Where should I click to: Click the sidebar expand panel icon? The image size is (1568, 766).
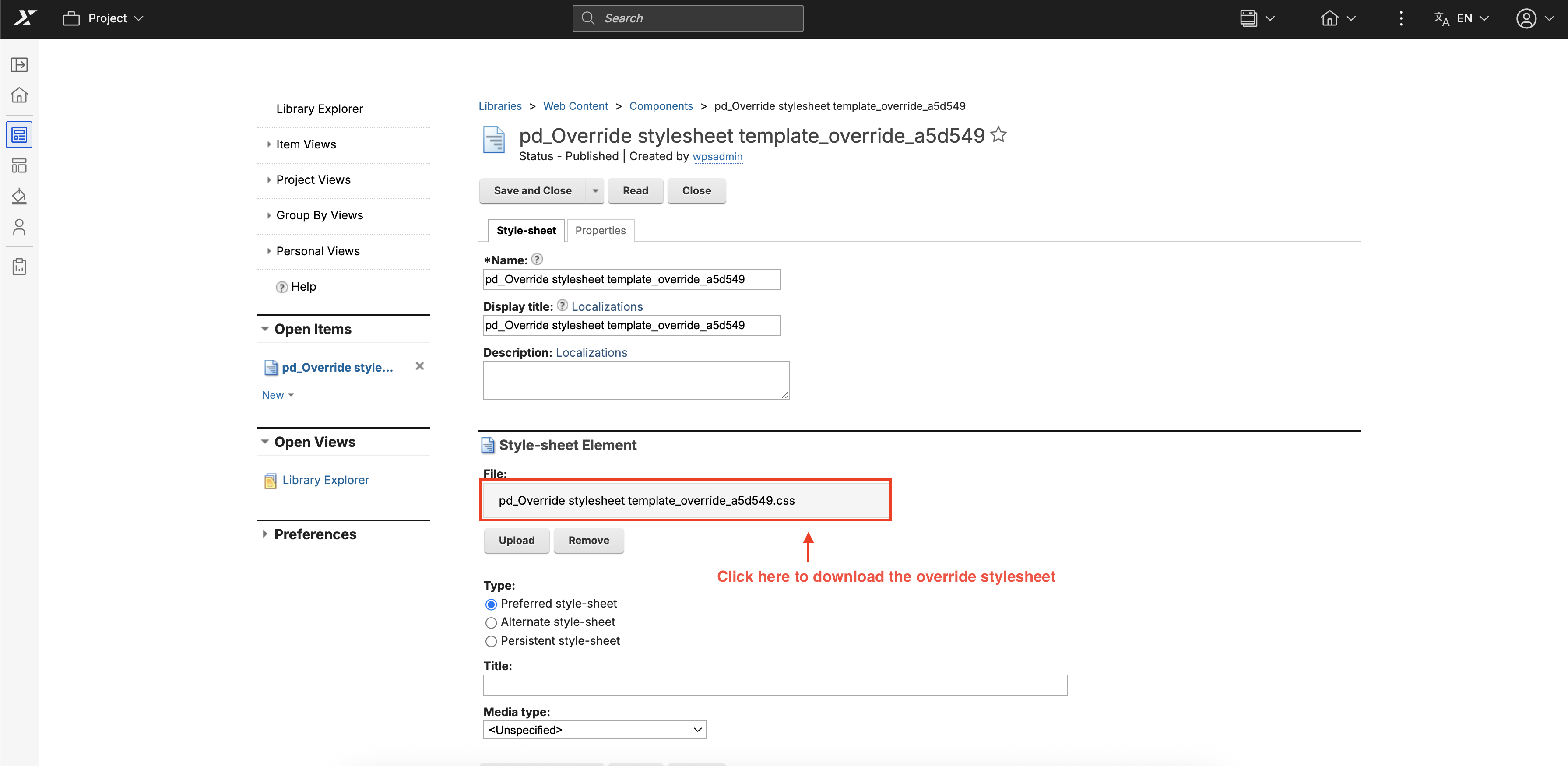19,64
